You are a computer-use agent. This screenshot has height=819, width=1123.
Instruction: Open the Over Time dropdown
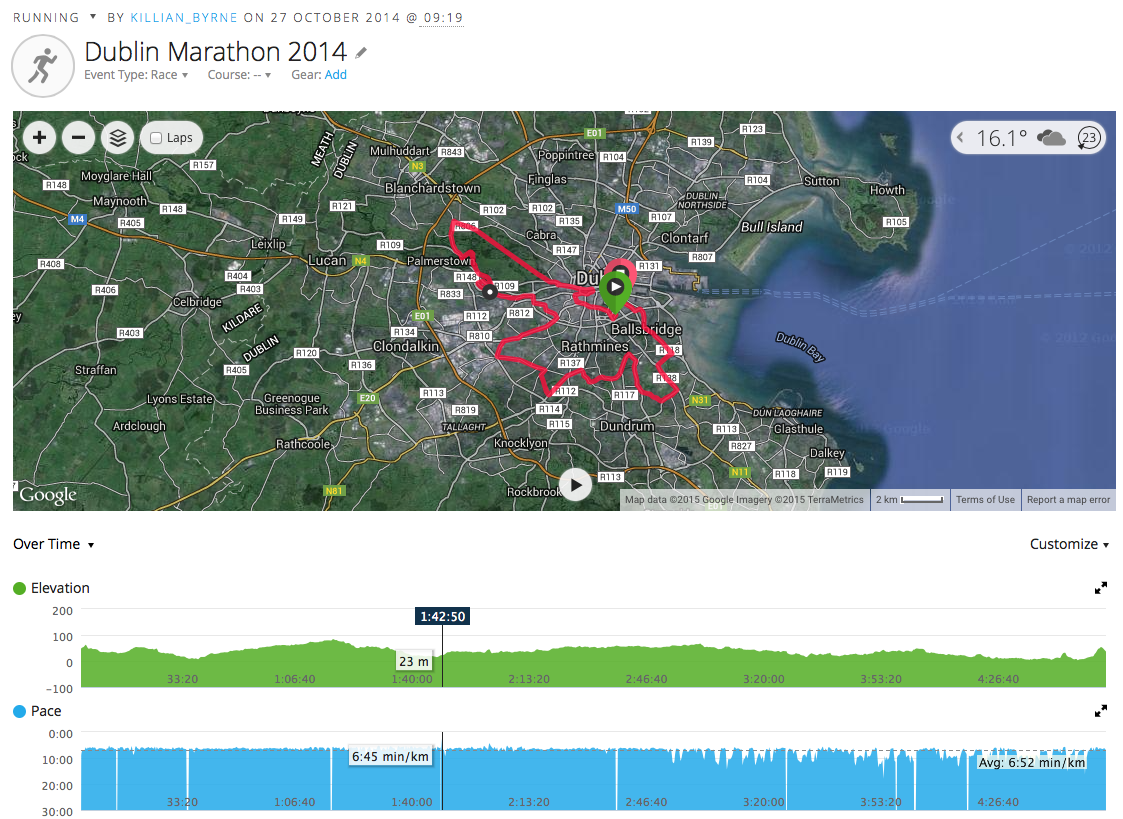[54, 544]
